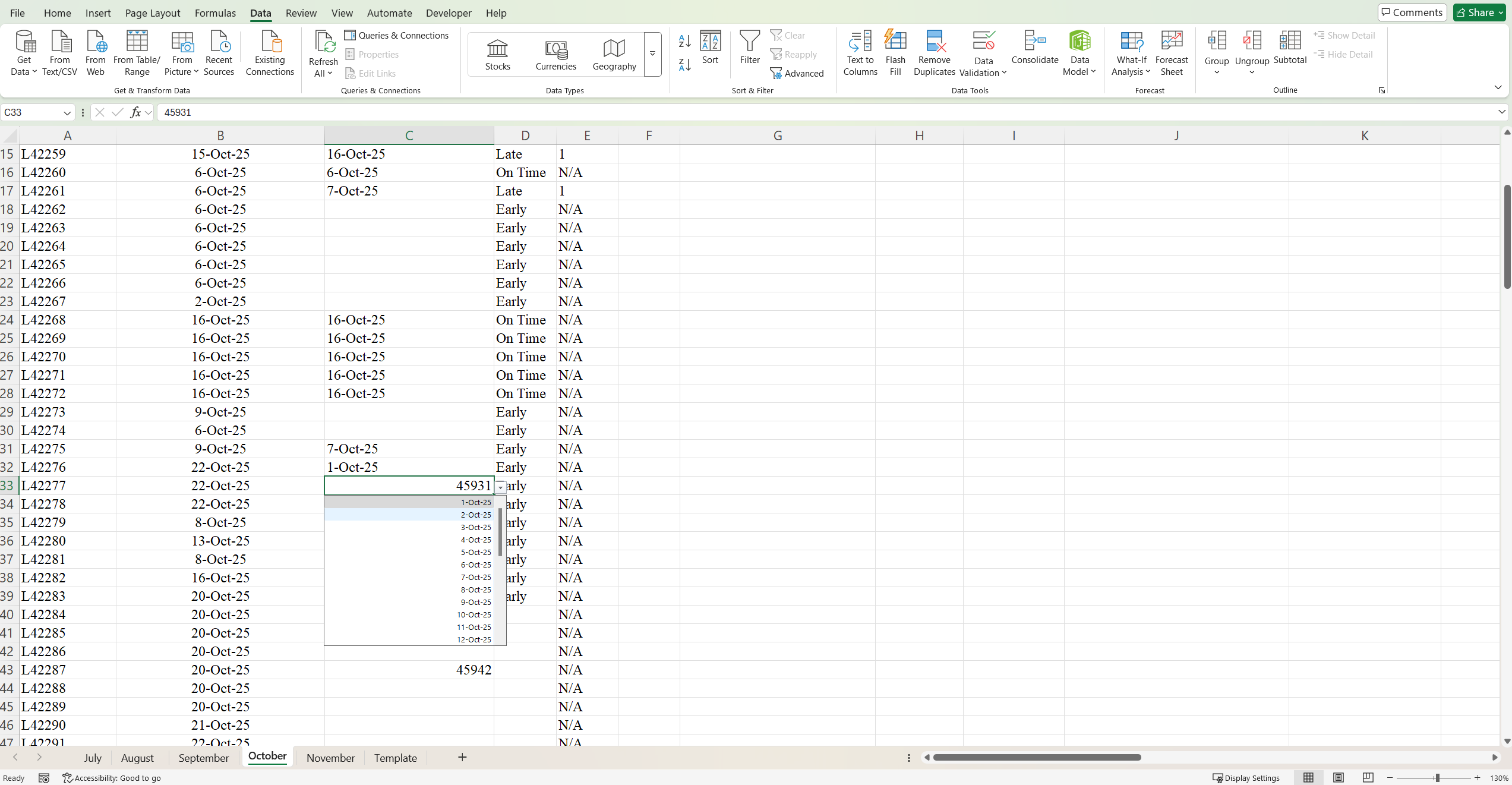
Task: Load data From Table/Range
Action: 137,53
